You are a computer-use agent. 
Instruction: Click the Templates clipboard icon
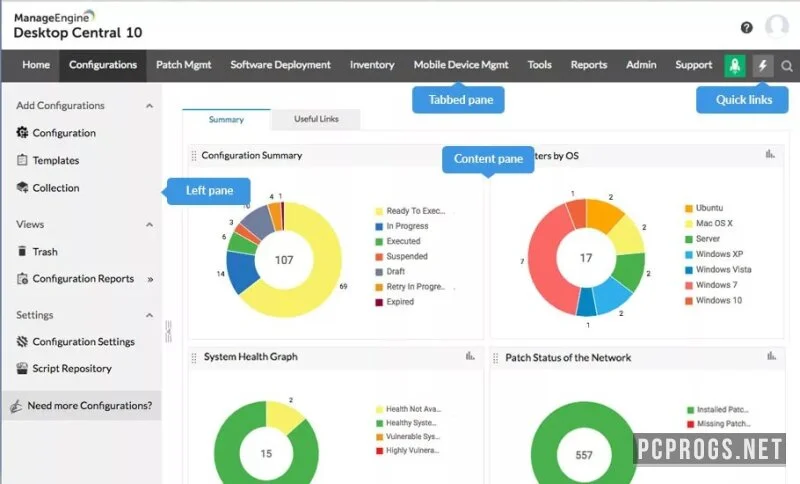click(22, 160)
